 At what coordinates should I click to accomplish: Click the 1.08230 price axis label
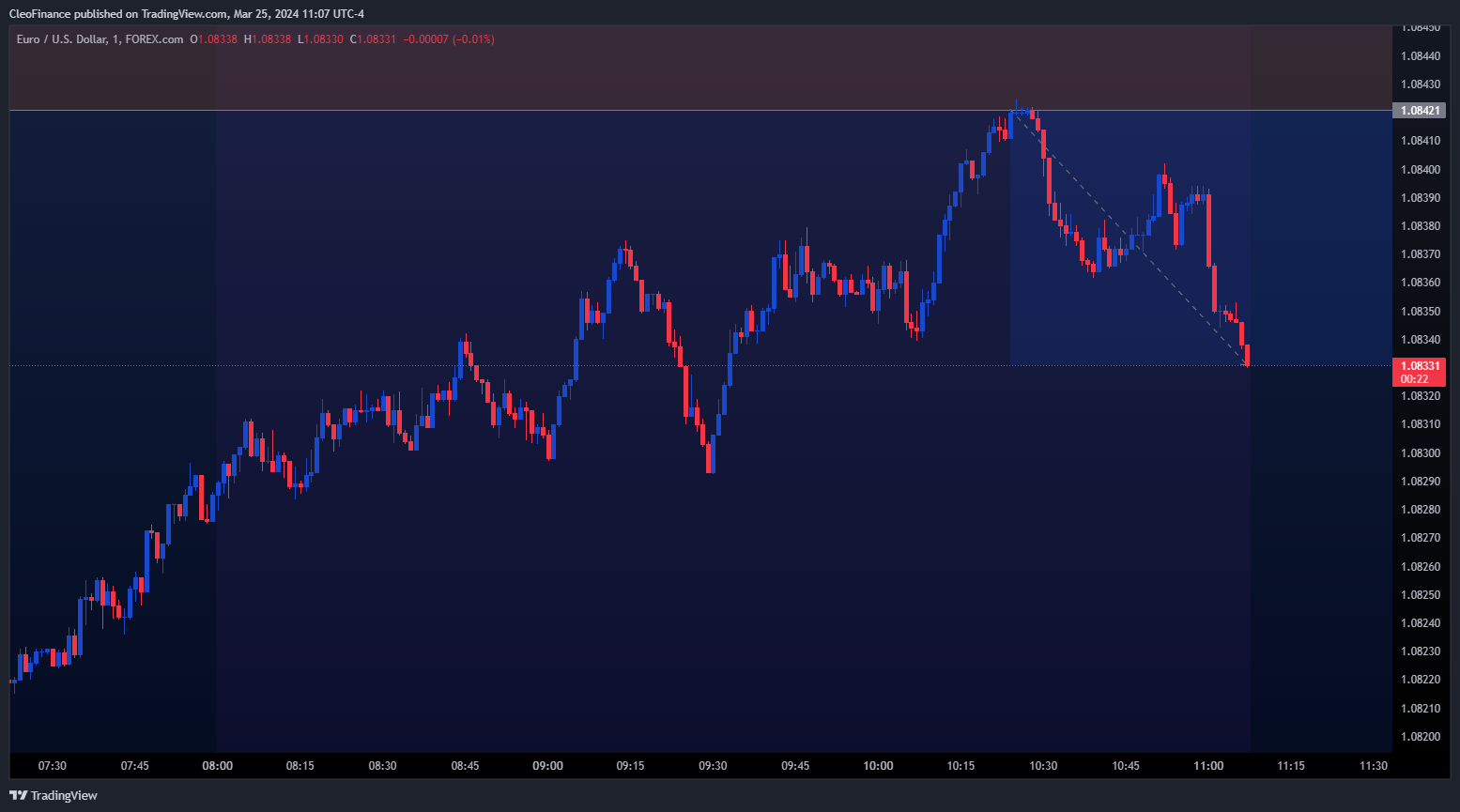click(1420, 651)
